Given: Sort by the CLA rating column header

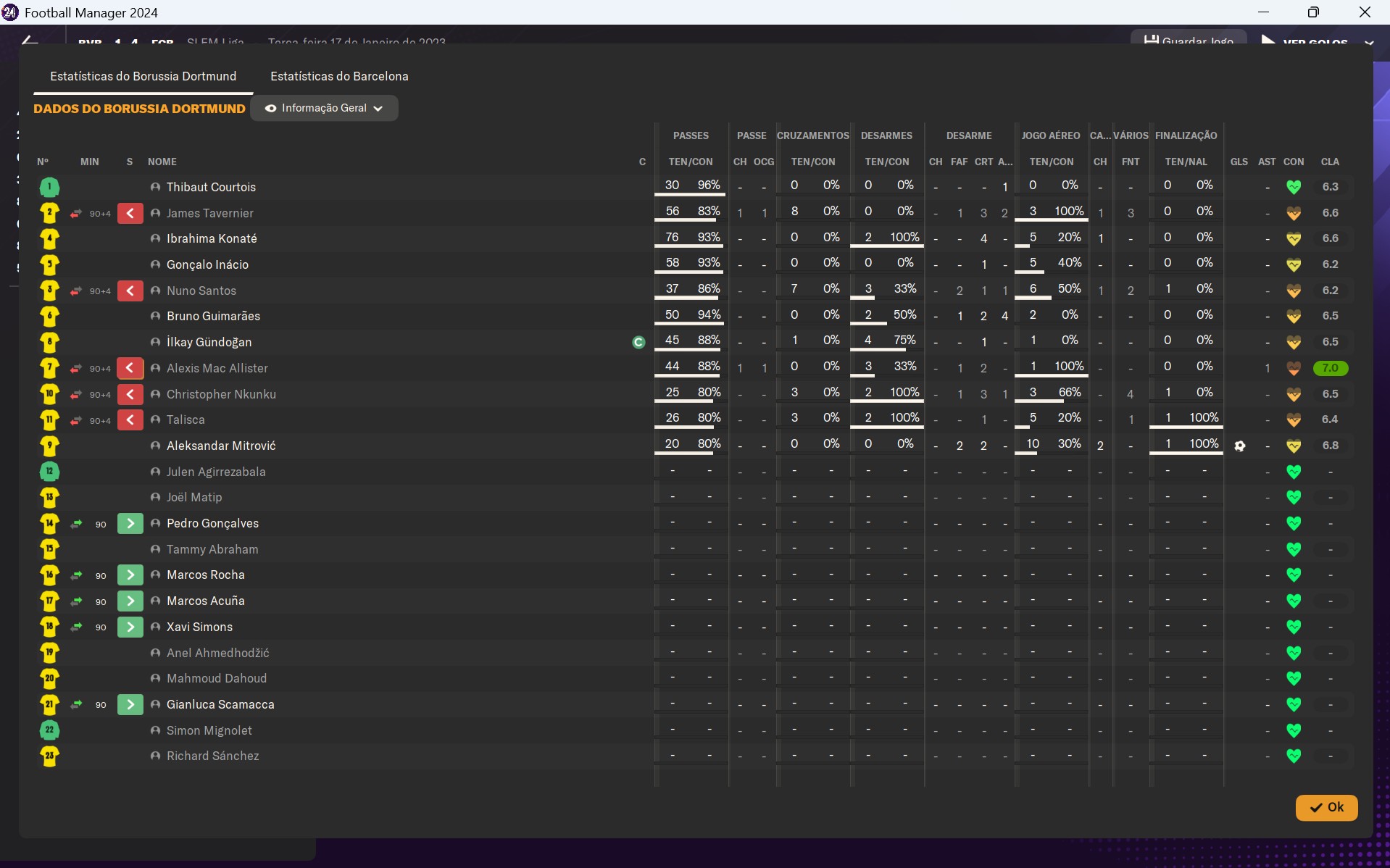Looking at the screenshot, I should click(x=1330, y=162).
